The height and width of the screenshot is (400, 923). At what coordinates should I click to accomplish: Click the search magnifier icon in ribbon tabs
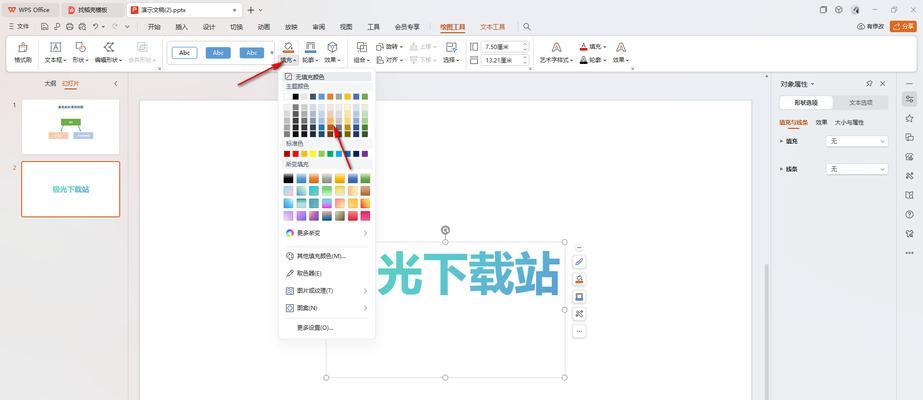pos(527,26)
